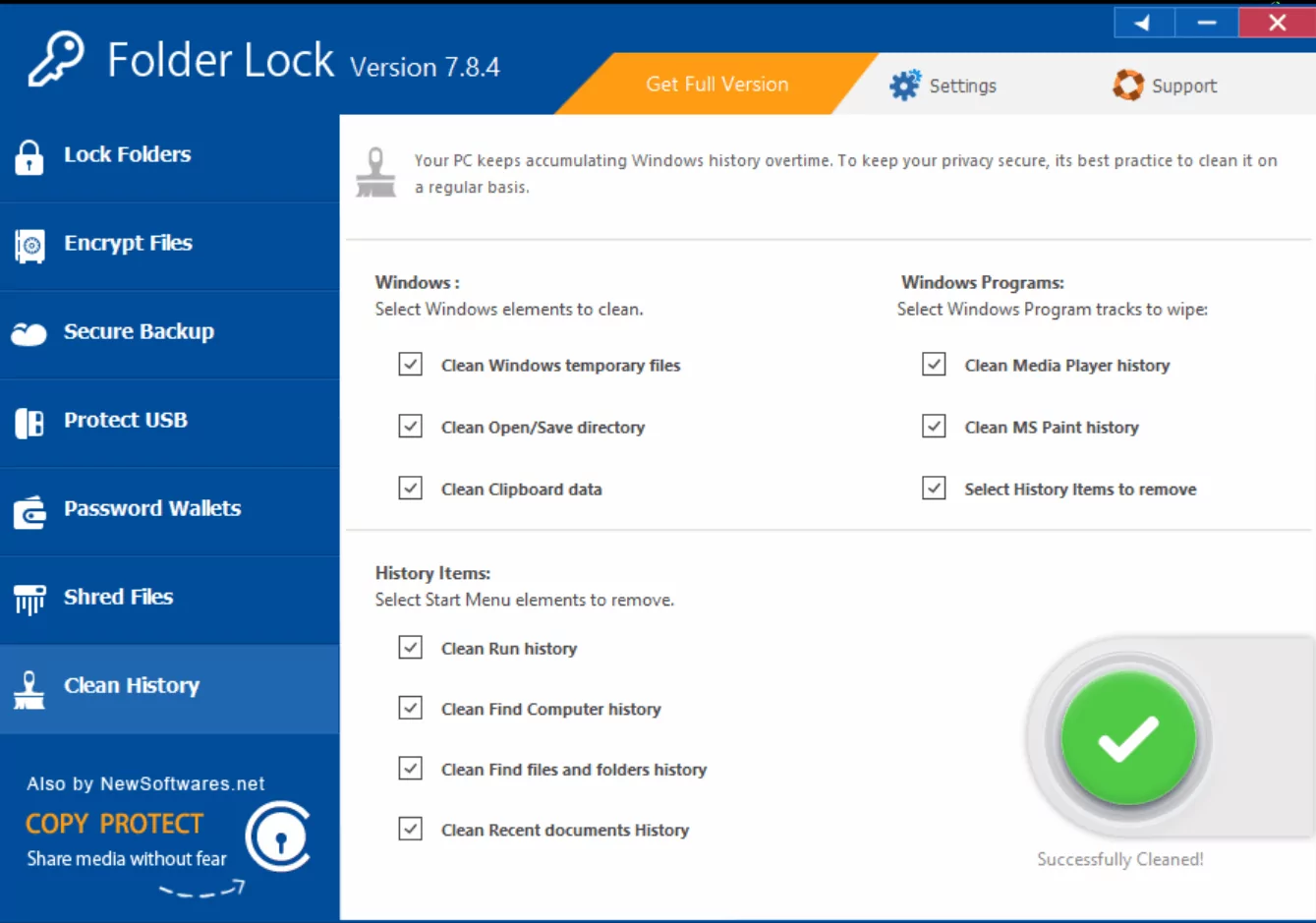Visit the COPY PROTECT promotion link

[113, 824]
